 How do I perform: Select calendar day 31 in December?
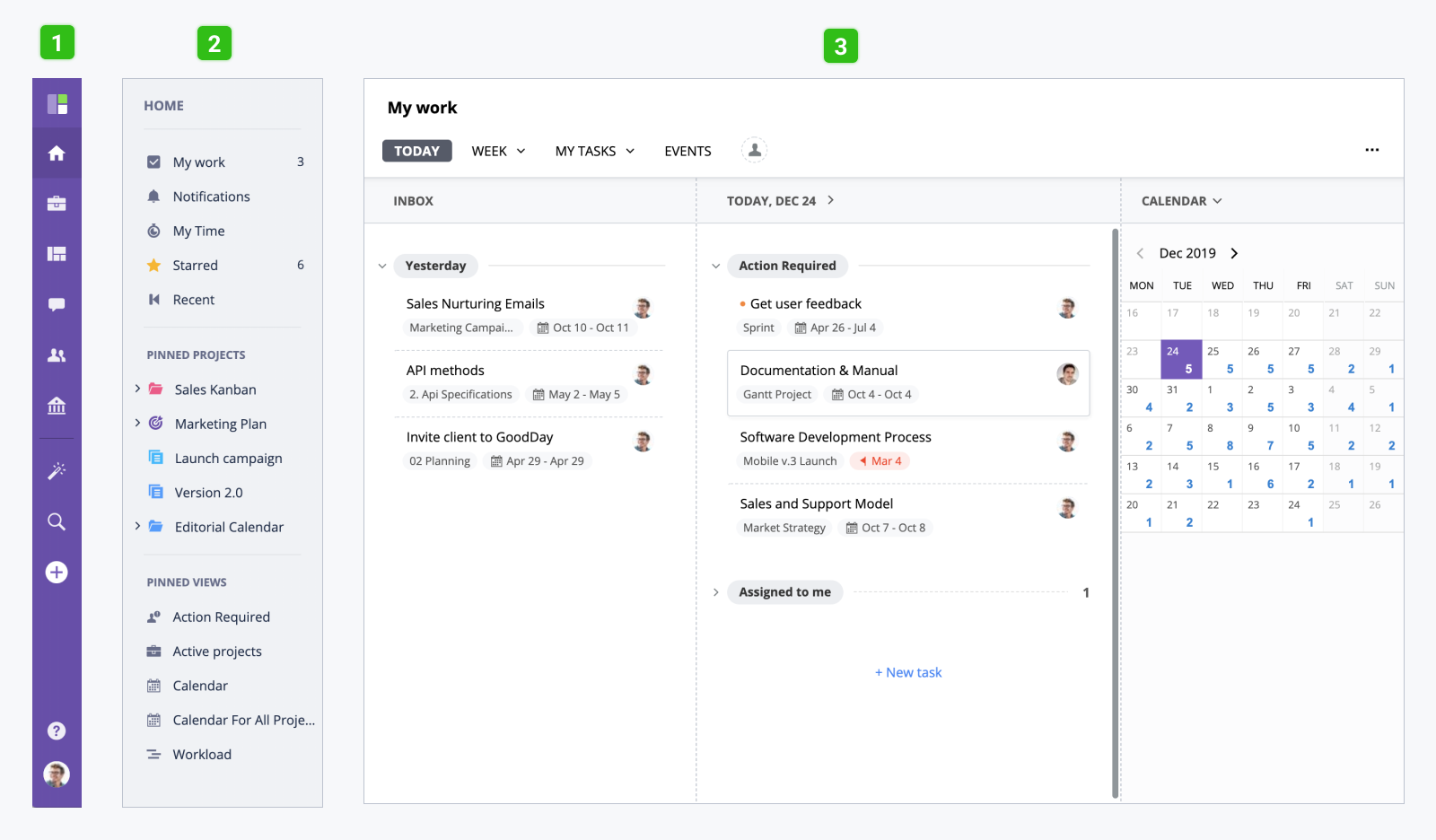tap(1180, 398)
